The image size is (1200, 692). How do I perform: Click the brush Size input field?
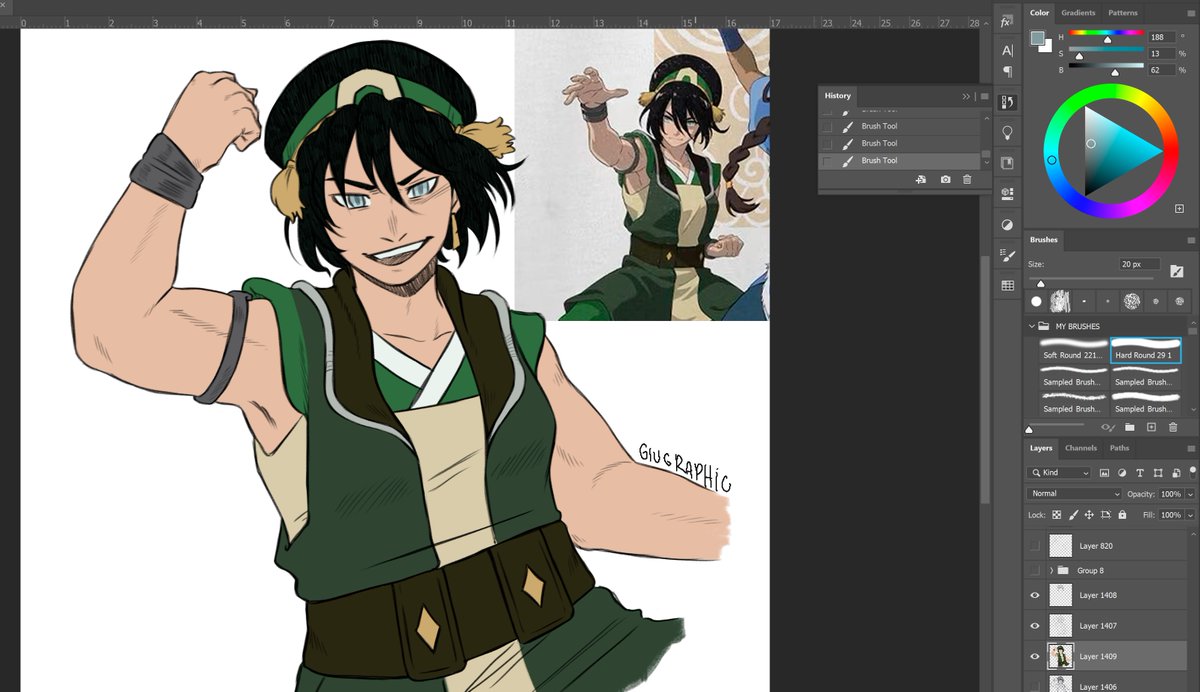tap(1139, 264)
